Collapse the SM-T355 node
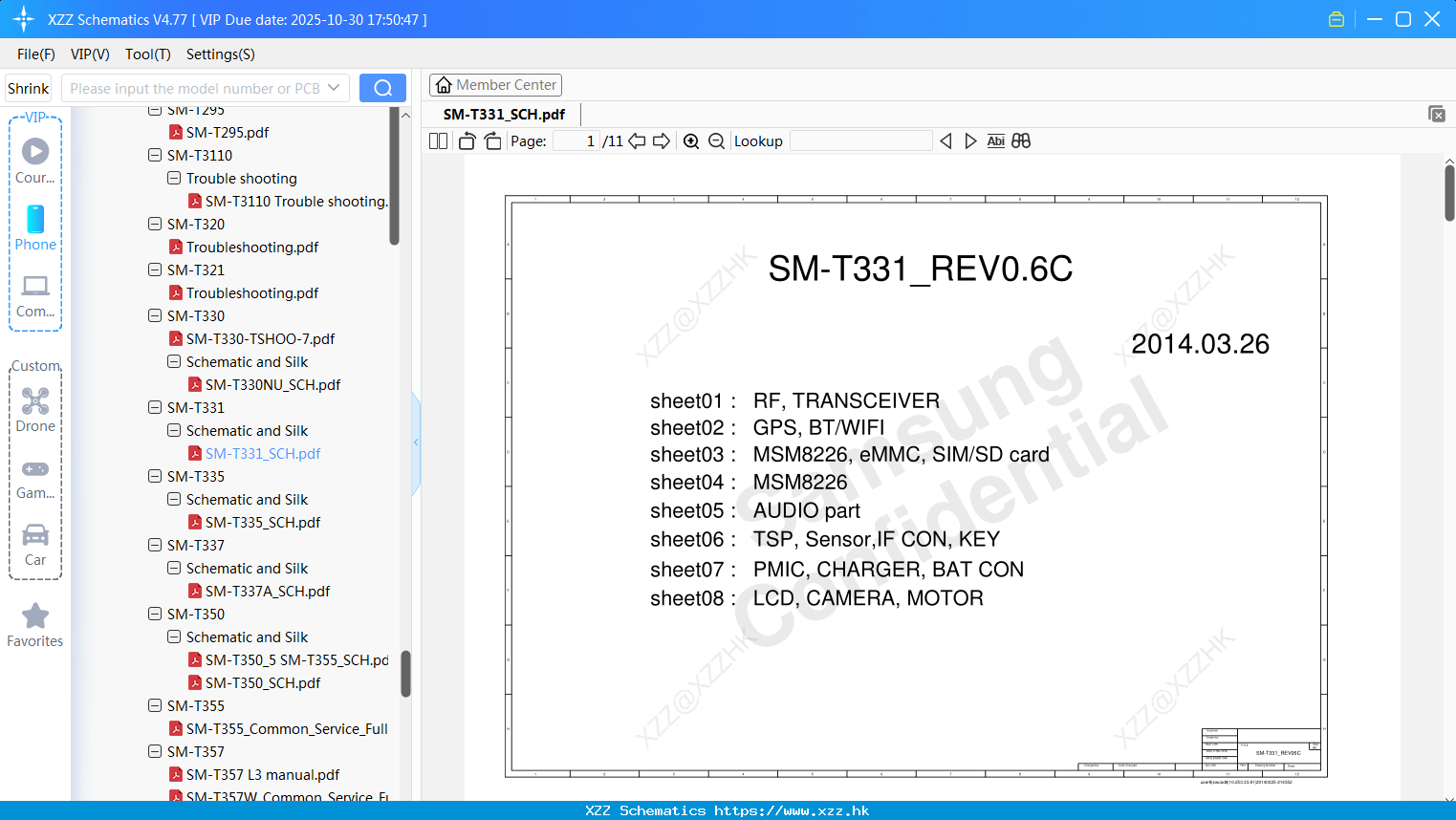This screenshot has height=820, width=1456. coord(155,705)
